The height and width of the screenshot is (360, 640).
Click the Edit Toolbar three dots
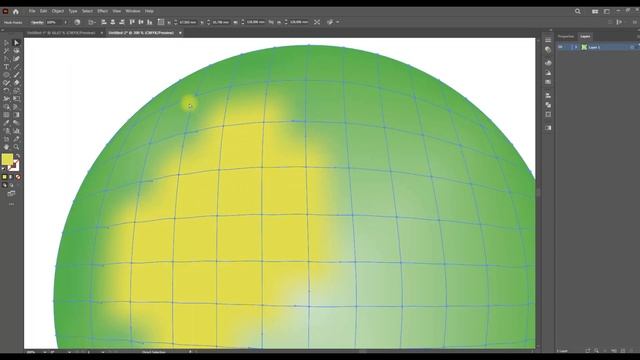click(11, 204)
